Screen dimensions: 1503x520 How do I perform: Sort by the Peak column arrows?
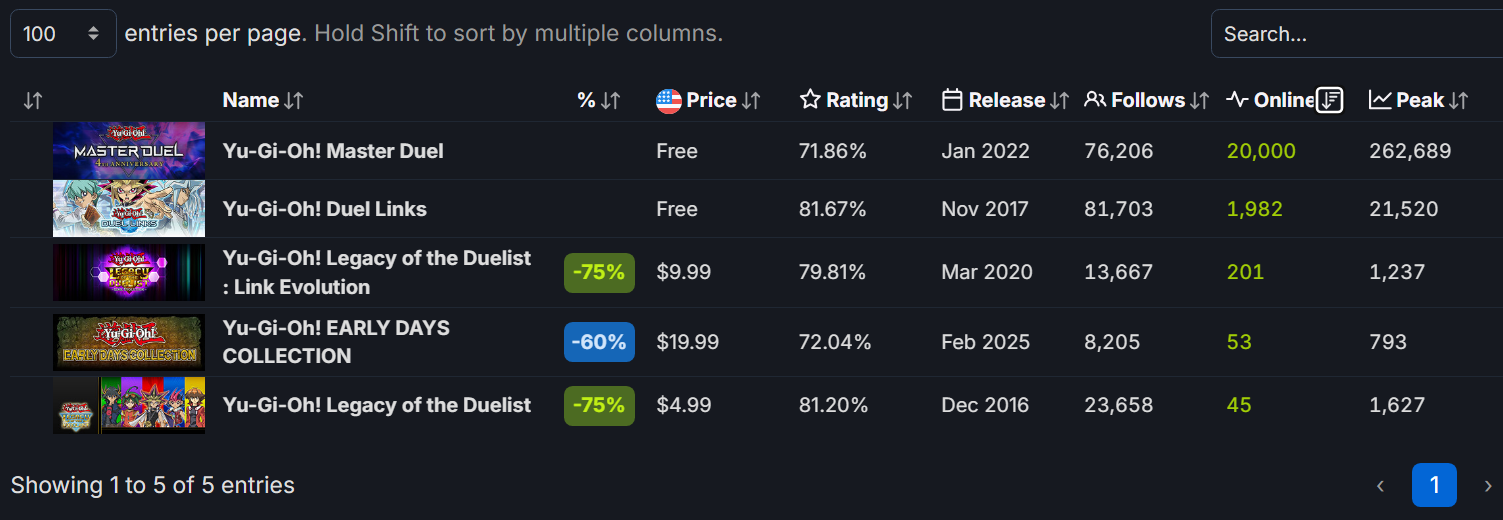tap(1458, 100)
